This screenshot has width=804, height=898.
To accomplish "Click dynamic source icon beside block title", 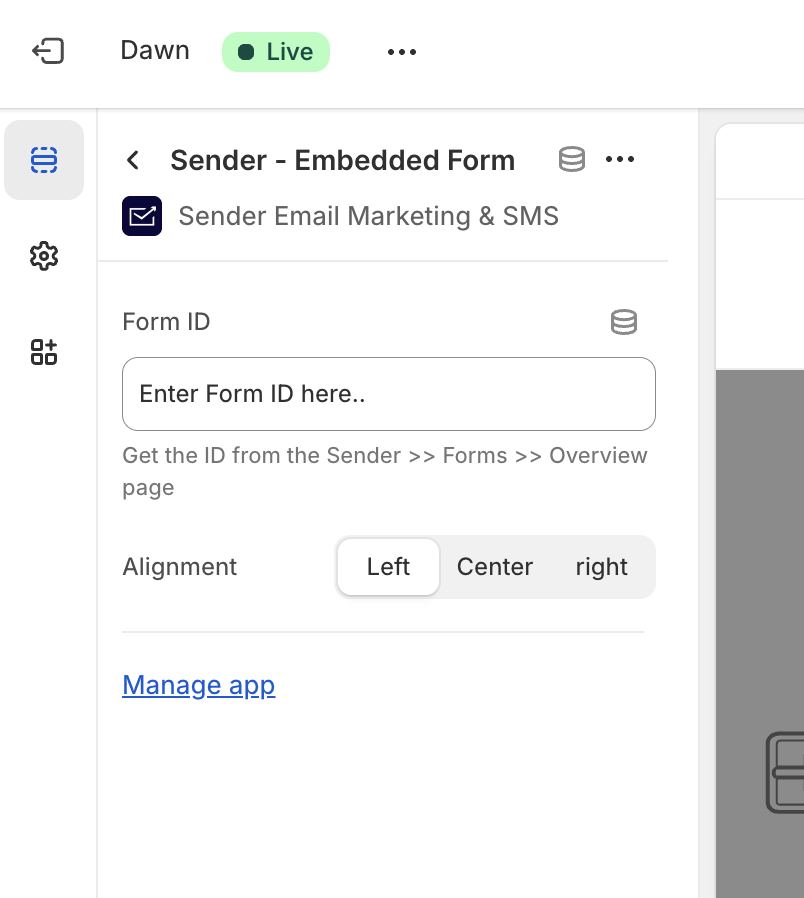I will [x=571, y=160].
